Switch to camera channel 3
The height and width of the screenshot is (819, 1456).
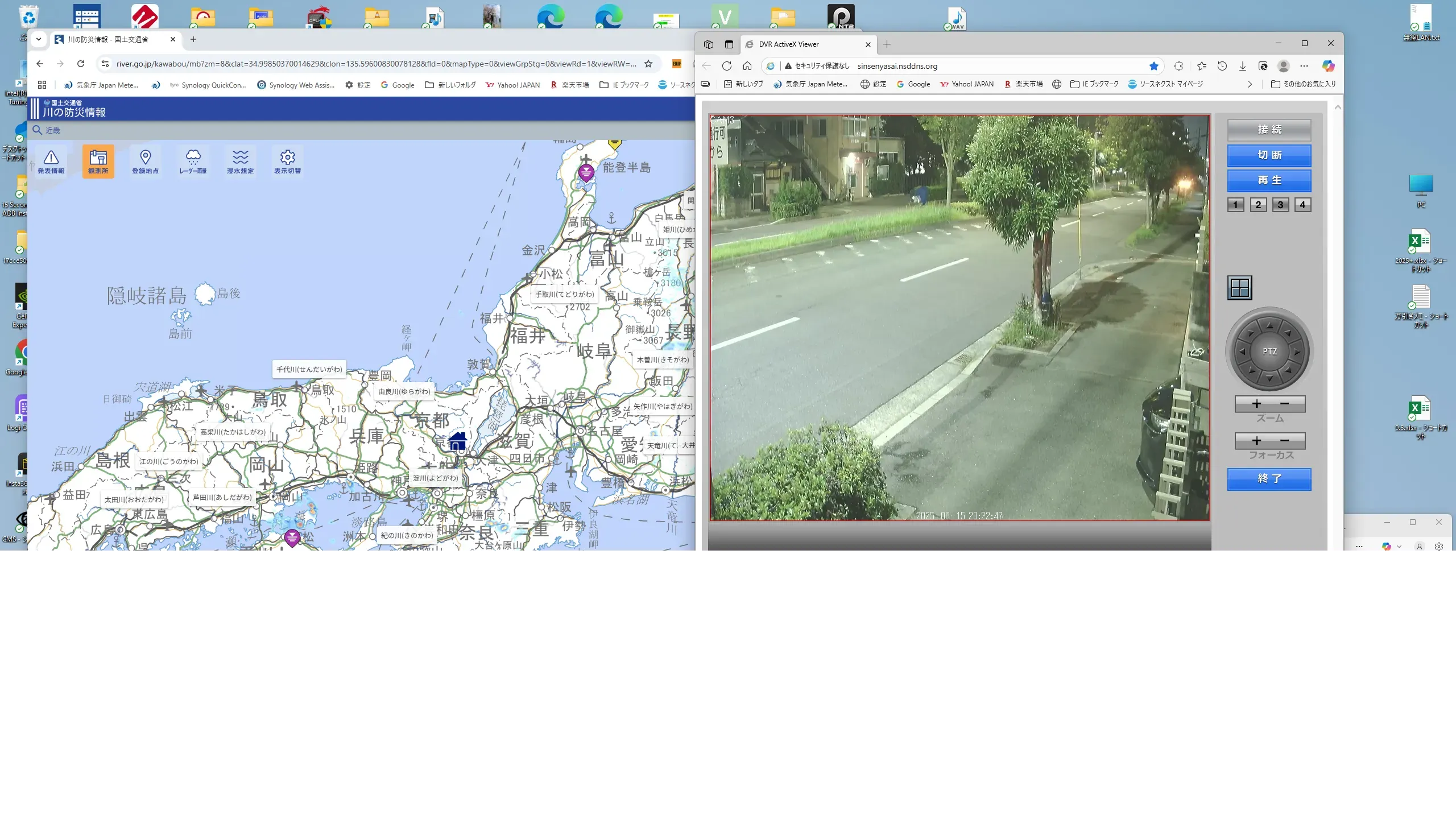pos(1280,205)
